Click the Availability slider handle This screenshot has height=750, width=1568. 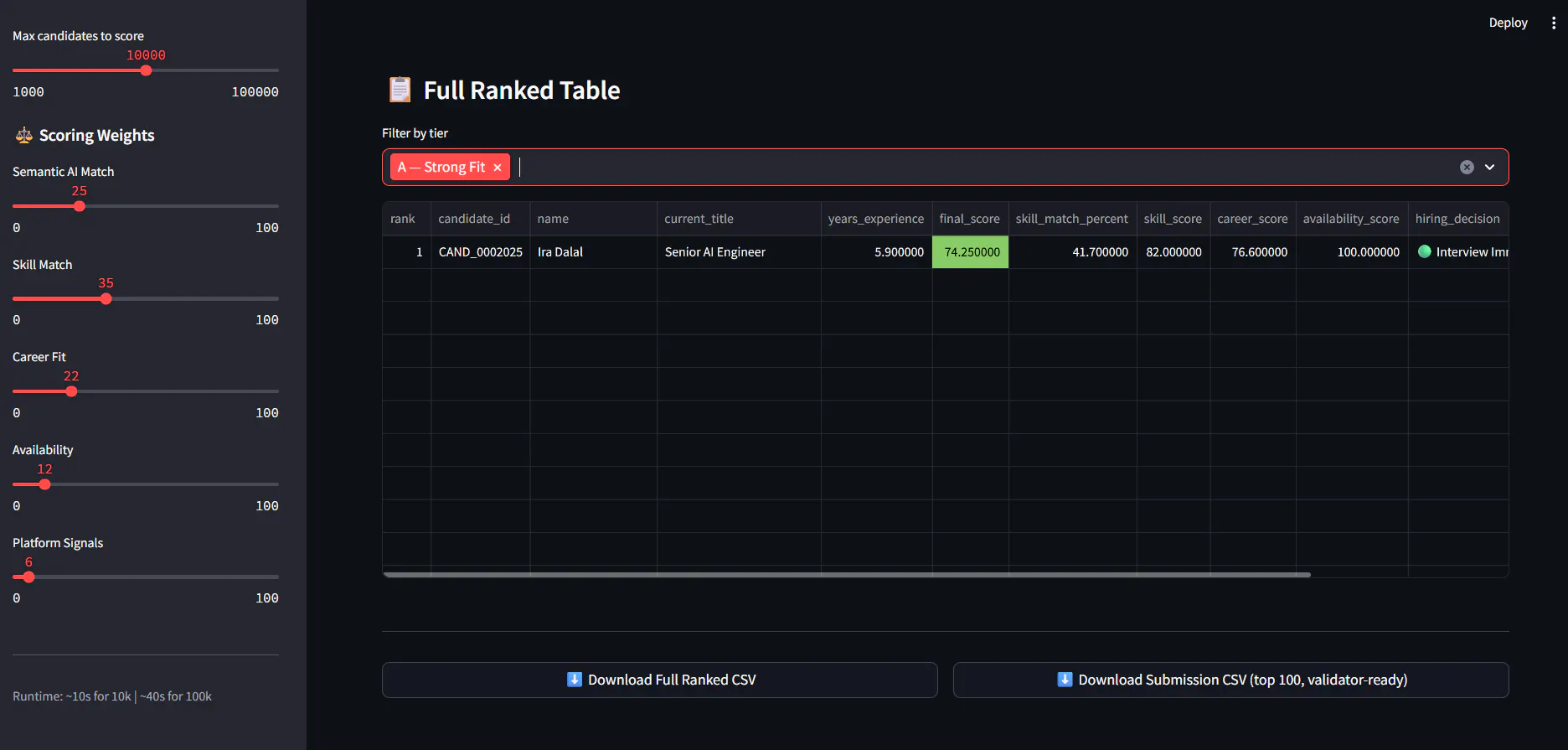(45, 484)
